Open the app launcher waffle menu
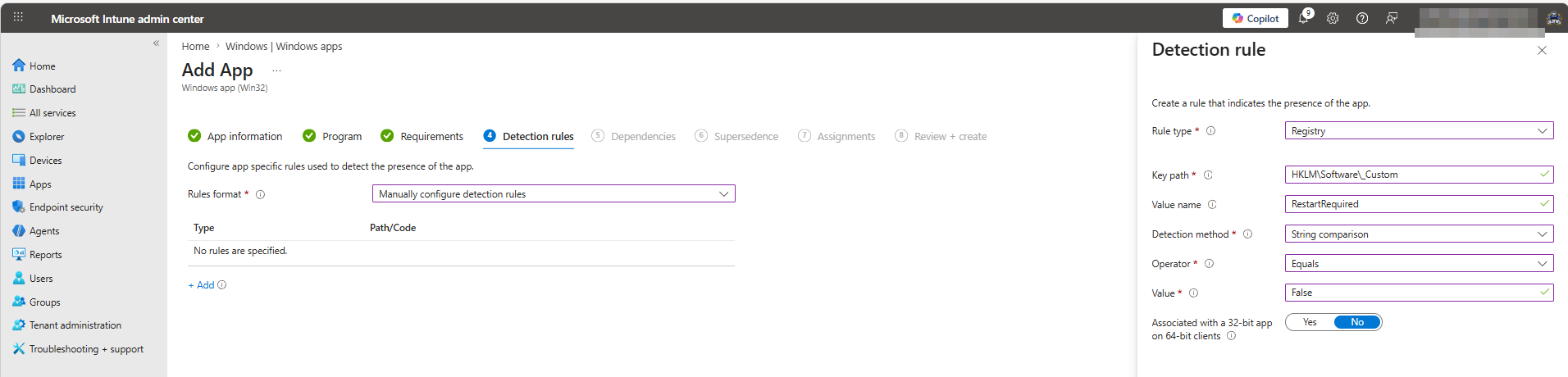The height and width of the screenshot is (377, 1568). pos(18,17)
